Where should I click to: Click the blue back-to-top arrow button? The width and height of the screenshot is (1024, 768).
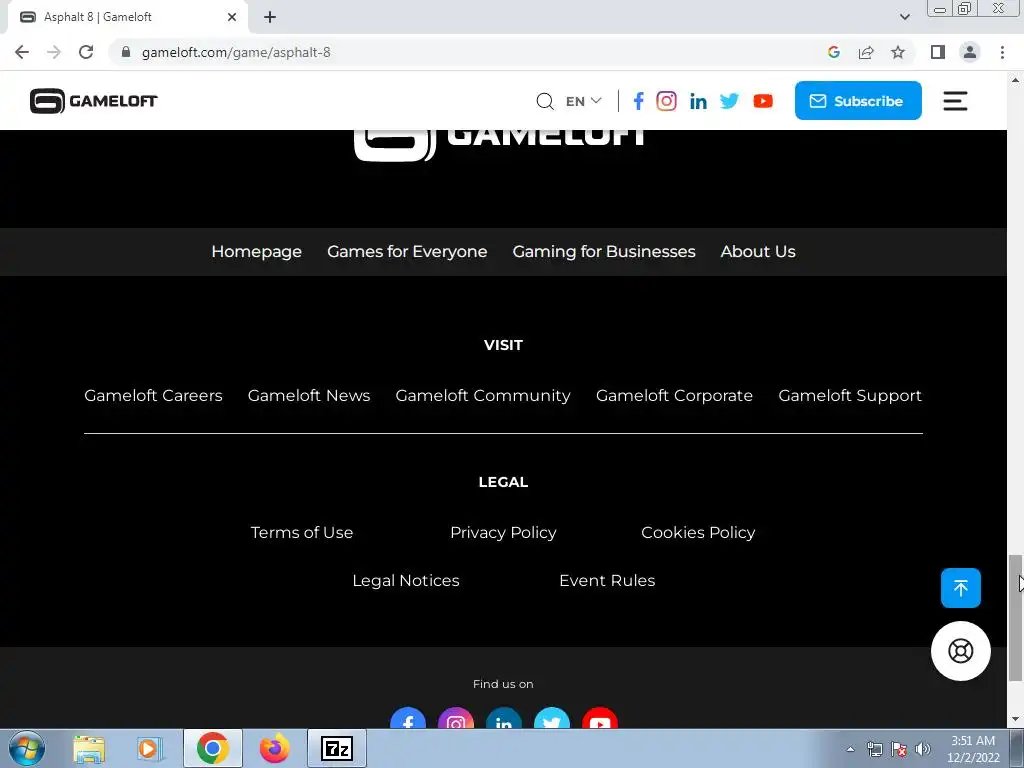click(x=961, y=588)
